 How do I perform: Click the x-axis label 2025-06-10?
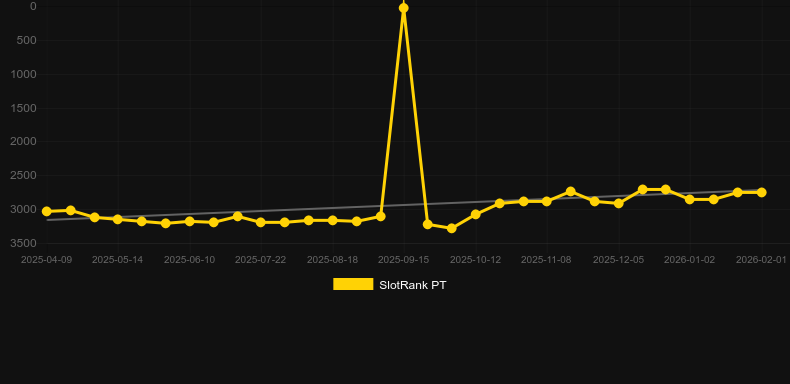189,260
